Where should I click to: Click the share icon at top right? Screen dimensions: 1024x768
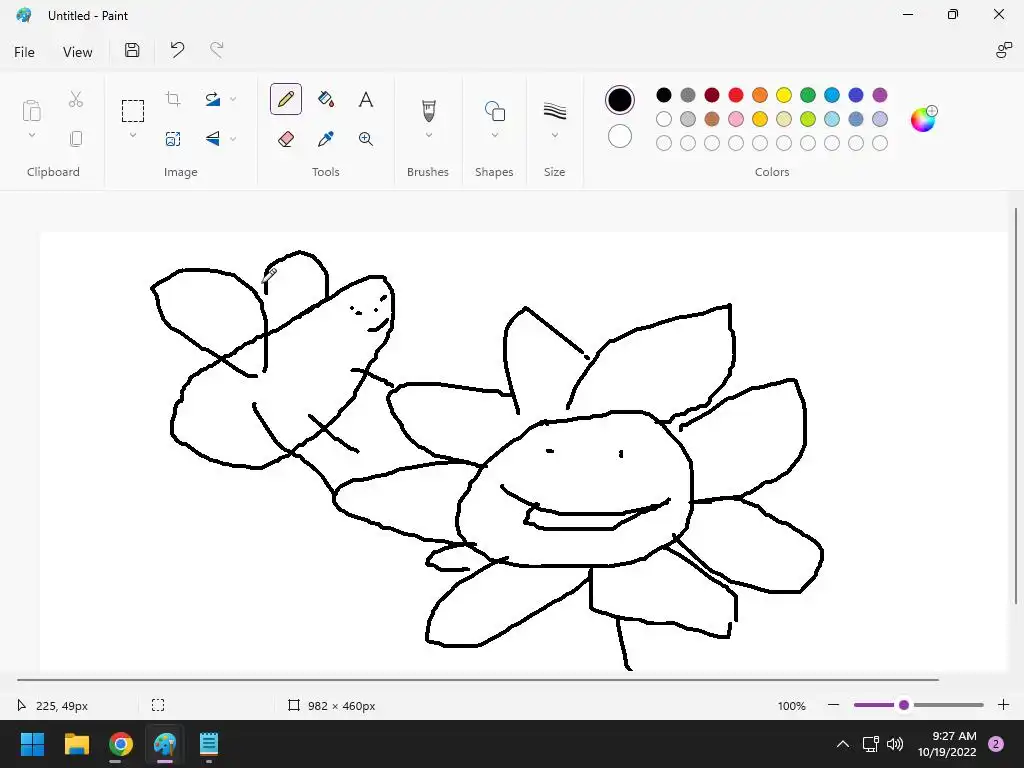tap(1004, 50)
